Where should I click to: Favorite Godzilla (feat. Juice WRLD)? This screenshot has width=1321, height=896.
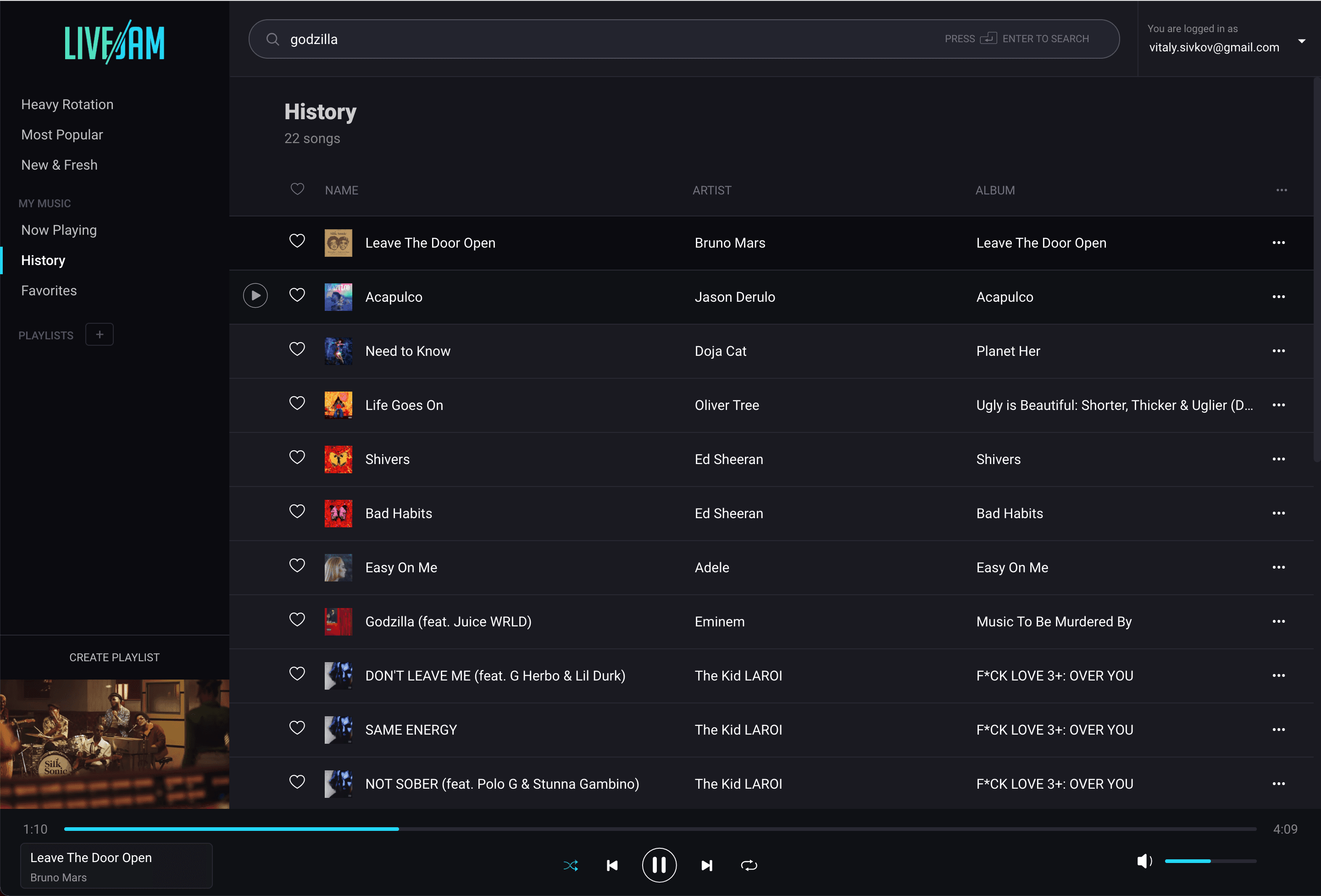pos(297,619)
